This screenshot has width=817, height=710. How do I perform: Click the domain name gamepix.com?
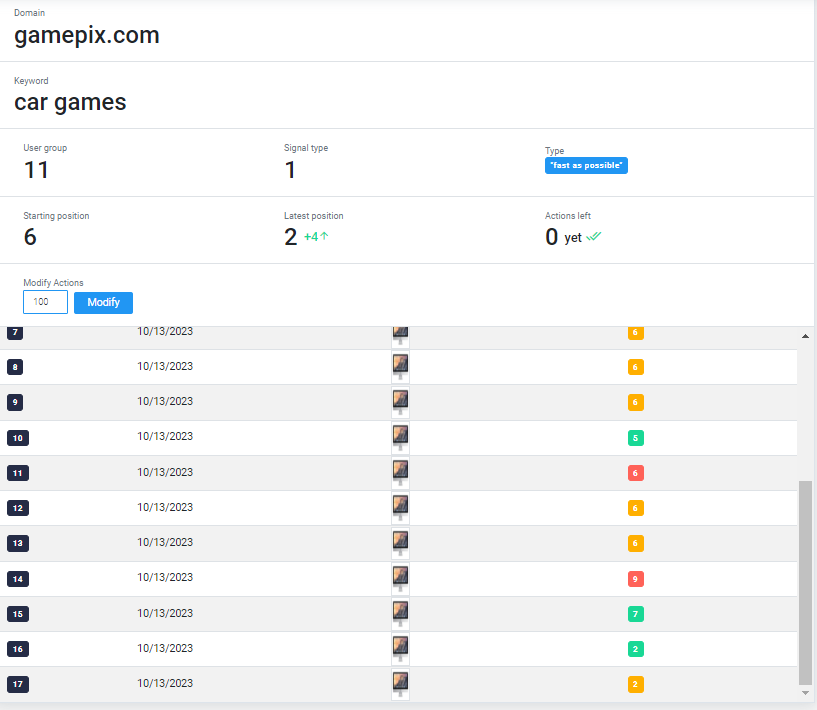(x=87, y=36)
